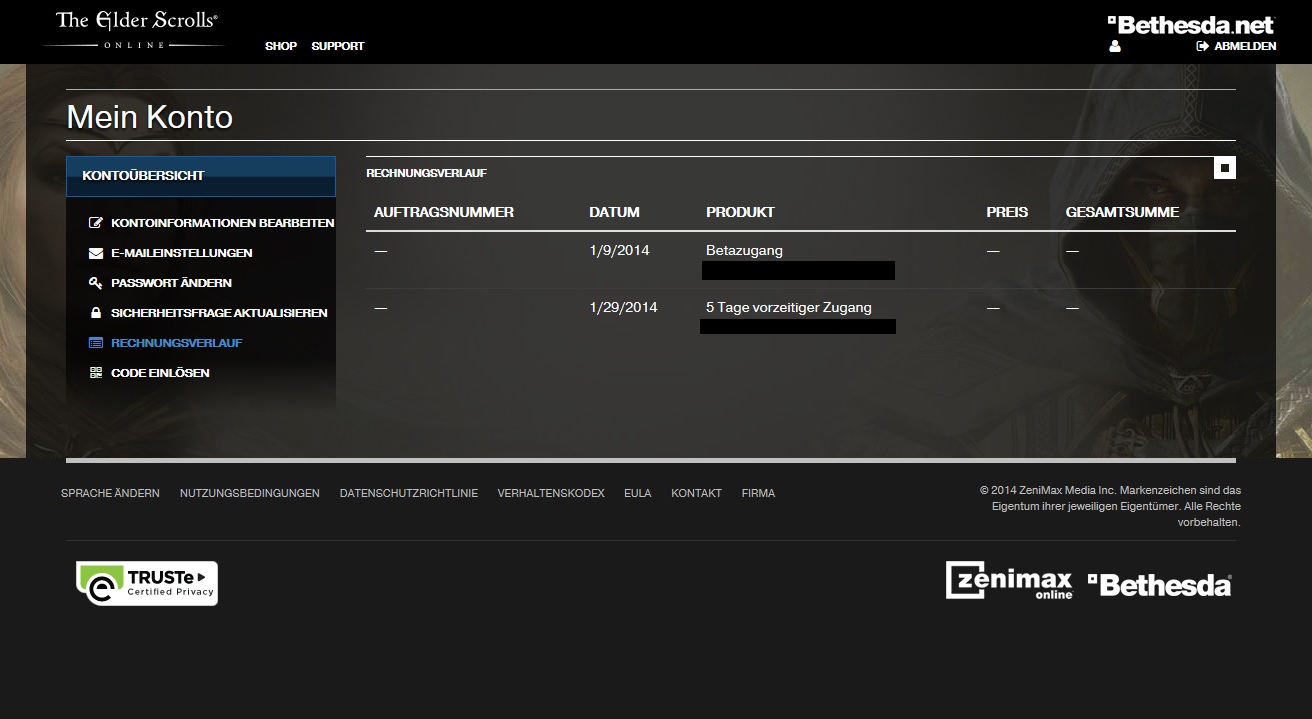Click the padlock icon for Sicherheitsfrage
The height and width of the screenshot is (719, 1312).
click(x=96, y=313)
